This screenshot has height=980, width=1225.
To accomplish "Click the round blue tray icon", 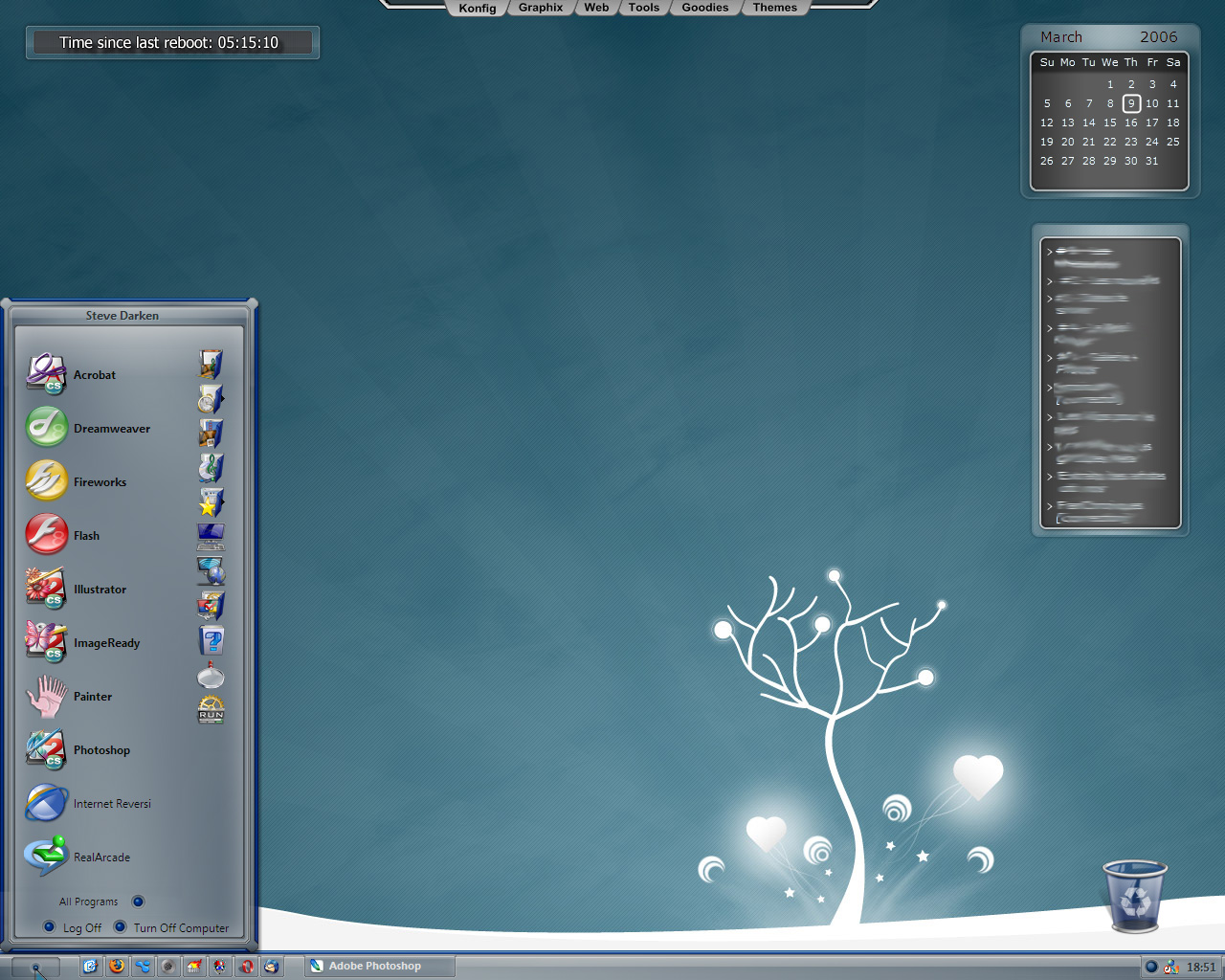I will click(x=1151, y=967).
